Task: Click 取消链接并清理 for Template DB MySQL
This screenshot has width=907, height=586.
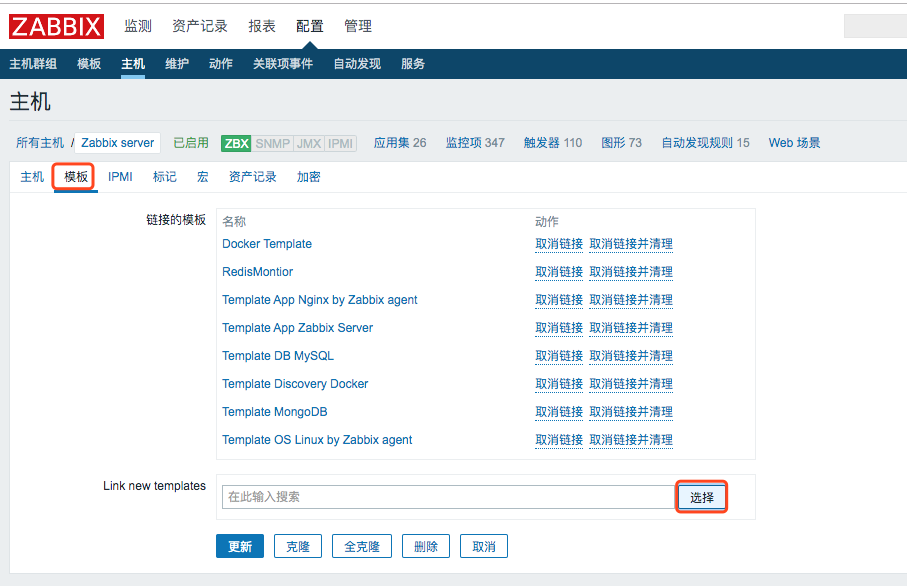Action: pyautogui.click(x=631, y=356)
